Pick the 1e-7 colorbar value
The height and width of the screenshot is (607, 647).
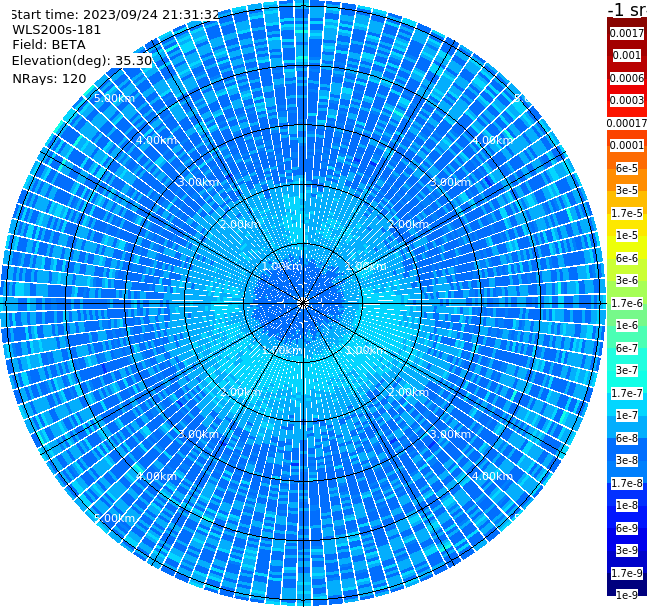627,415
